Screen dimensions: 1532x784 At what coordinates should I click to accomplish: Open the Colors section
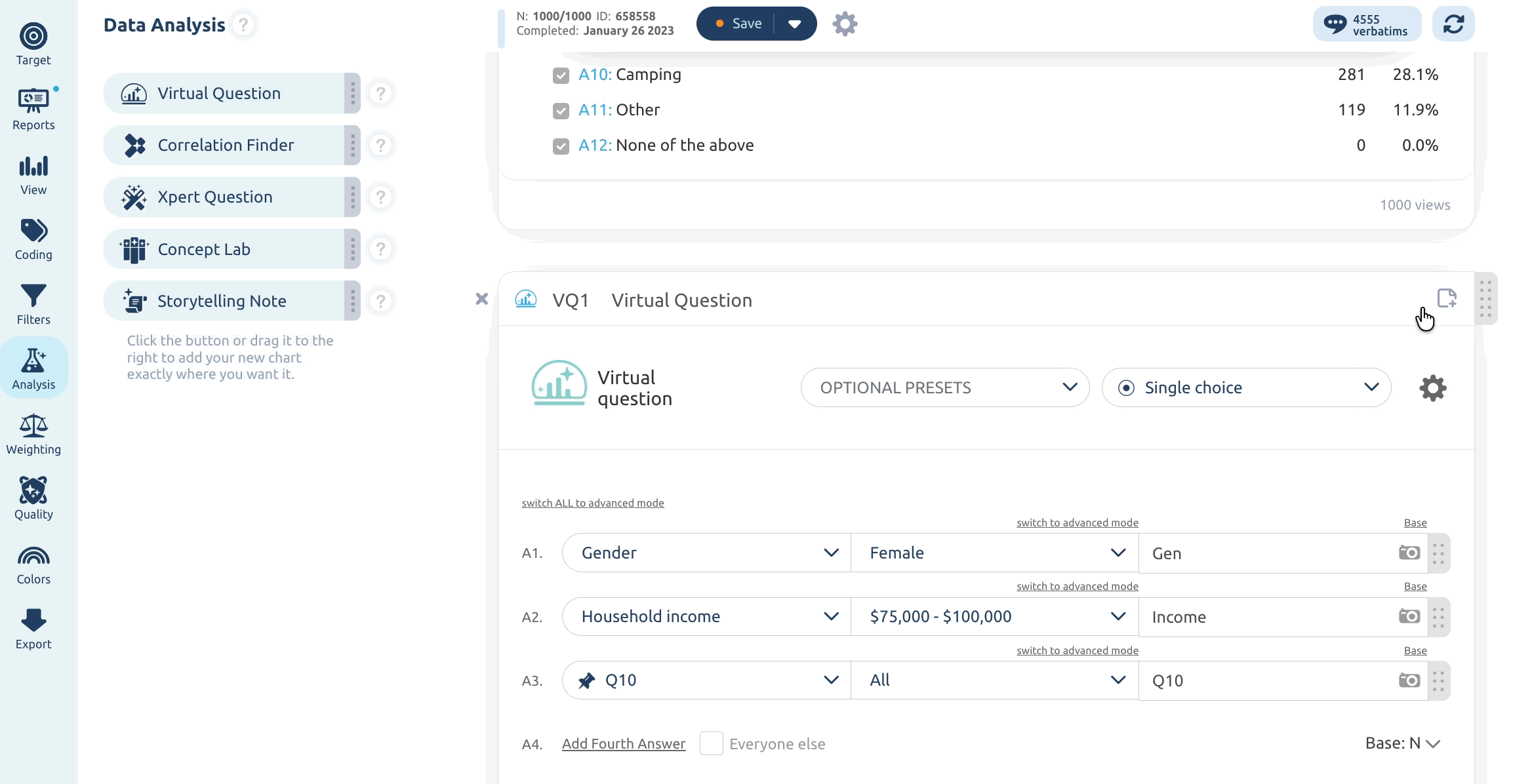coord(33,564)
